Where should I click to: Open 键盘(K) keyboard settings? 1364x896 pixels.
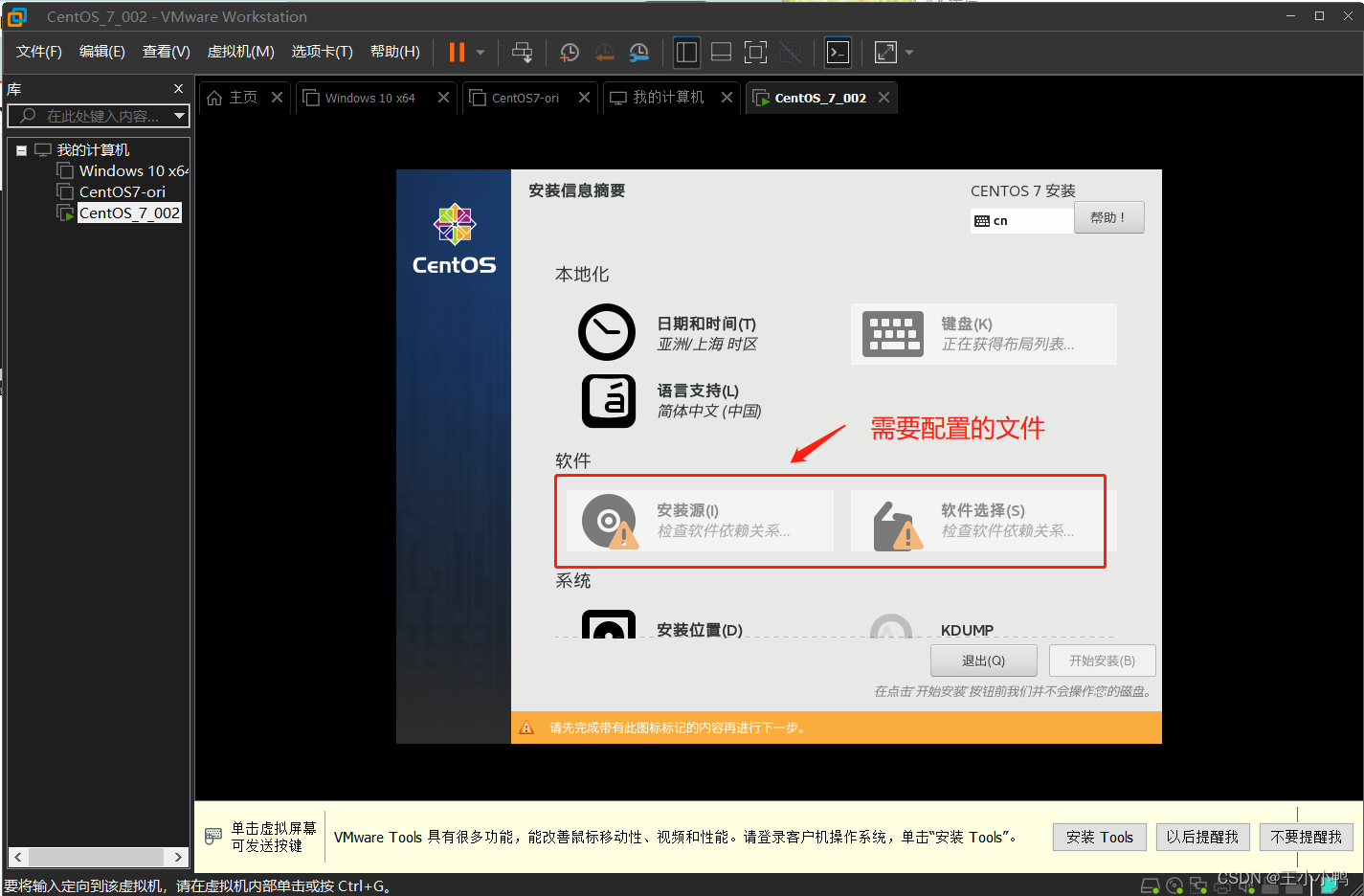tap(983, 334)
